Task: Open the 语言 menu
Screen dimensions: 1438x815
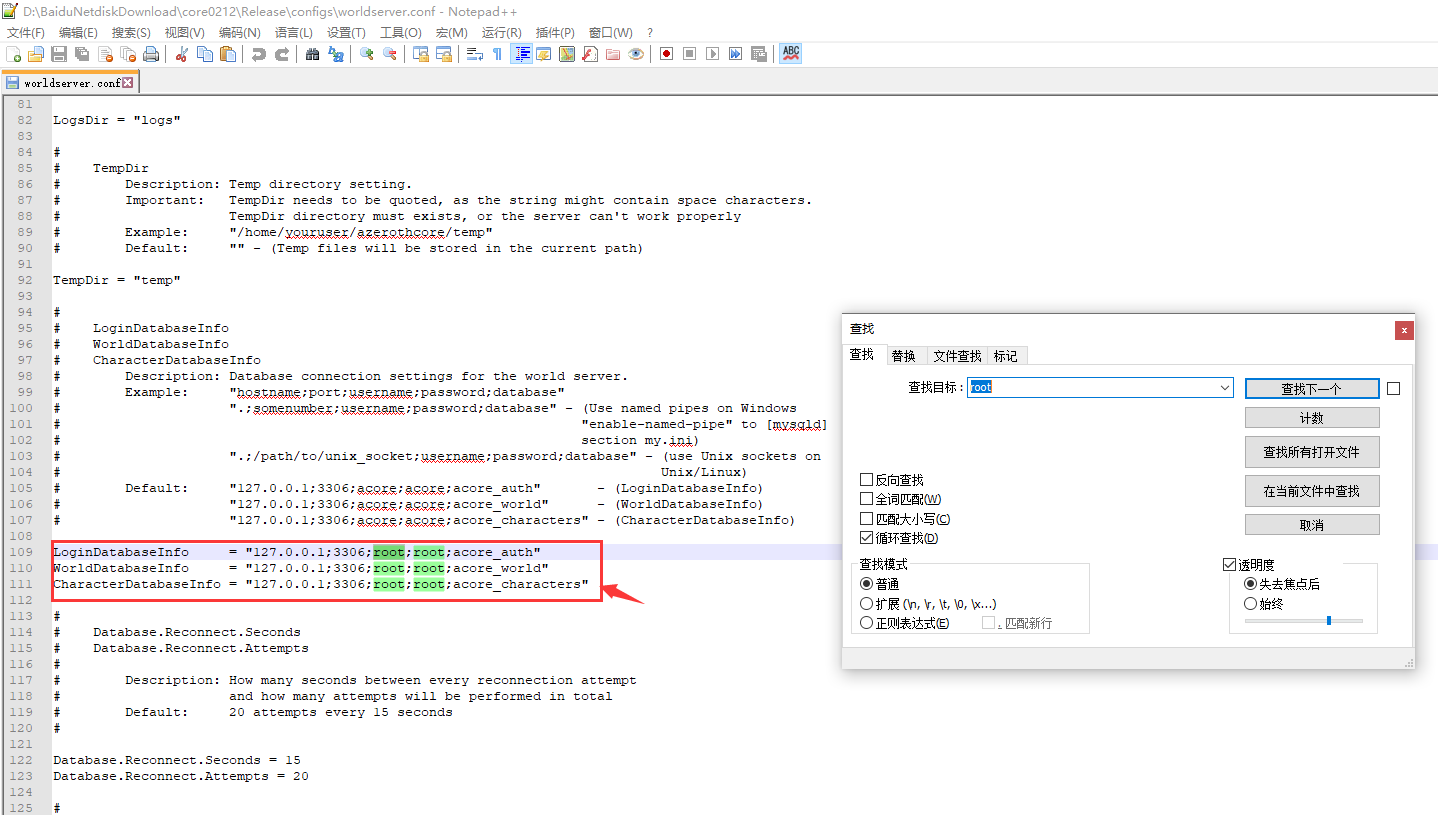Action: (x=293, y=33)
